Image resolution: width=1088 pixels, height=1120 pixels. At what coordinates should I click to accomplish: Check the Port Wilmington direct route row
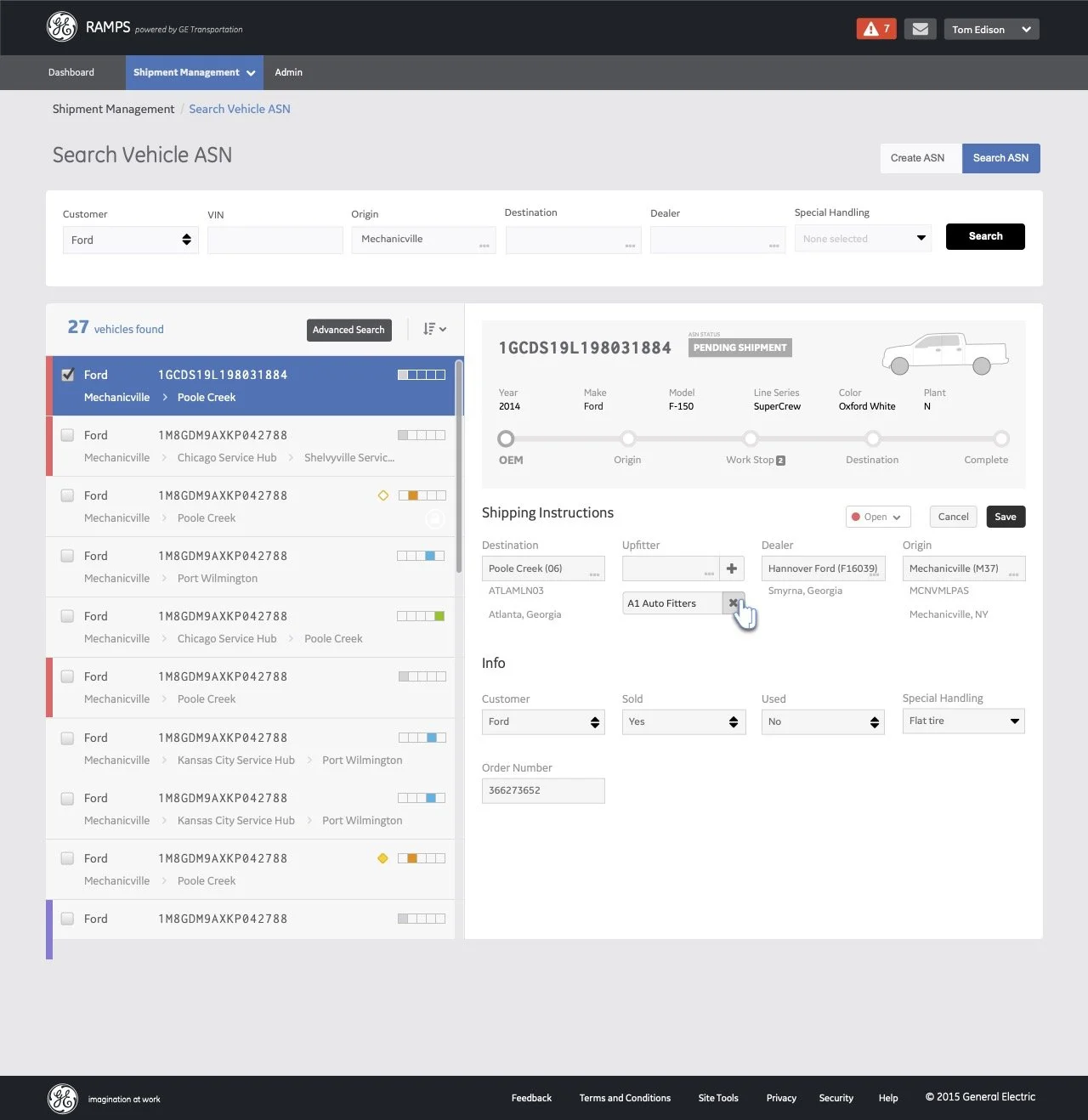tap(67, 556)
